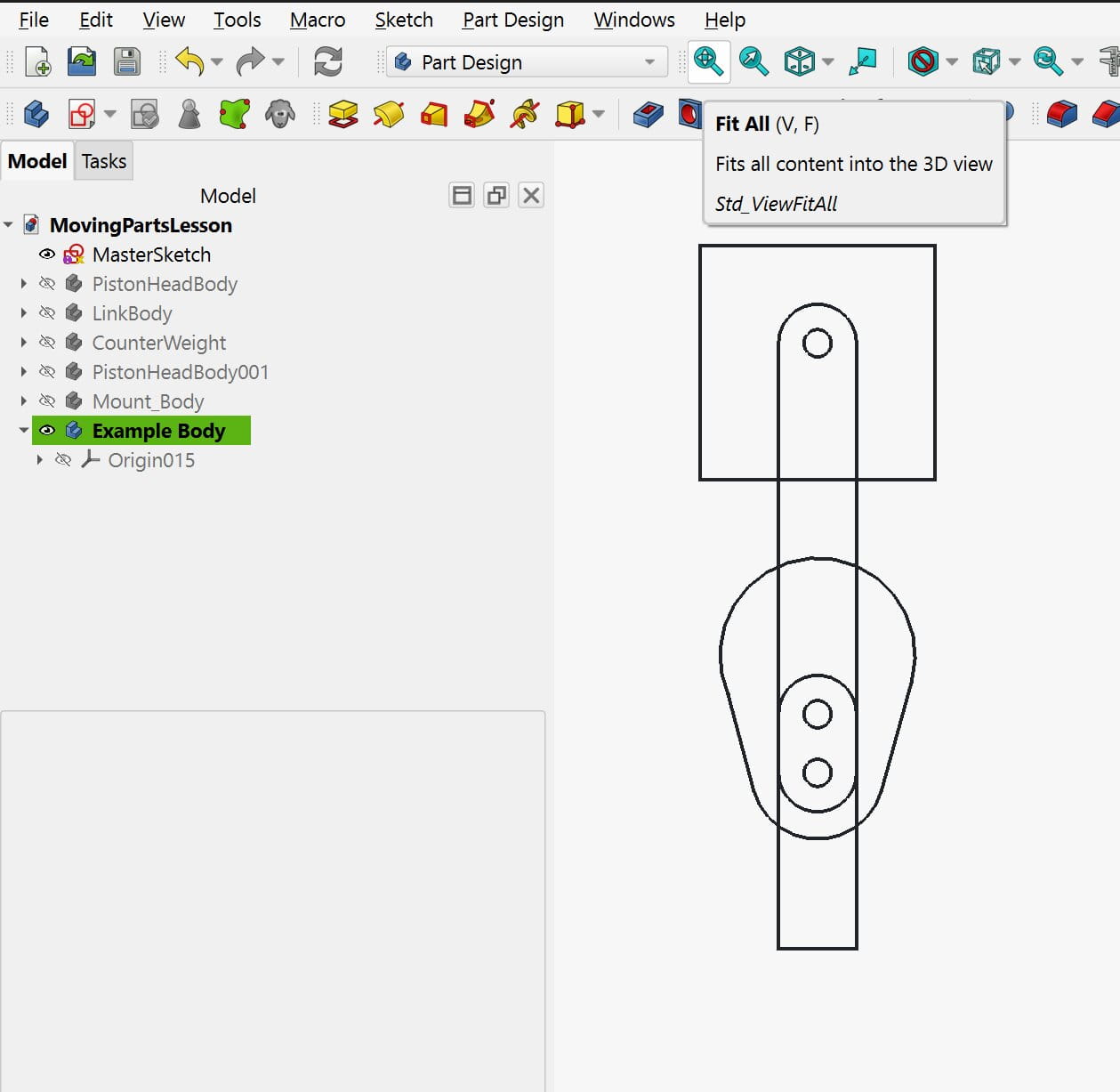
Task: Show the hidden PistonHeadBody
Action: coord(47,284)
